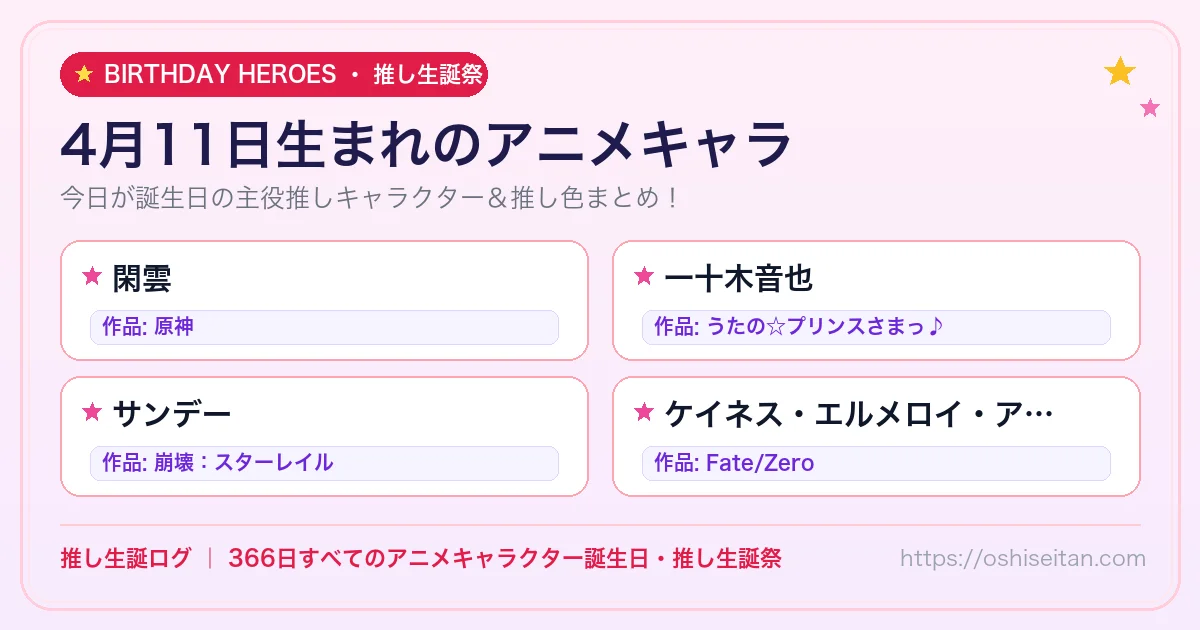Viewport: 1200px width, 630px height.
Task: Click the pink star beside サンデー
Action: (x=92, y=412)
